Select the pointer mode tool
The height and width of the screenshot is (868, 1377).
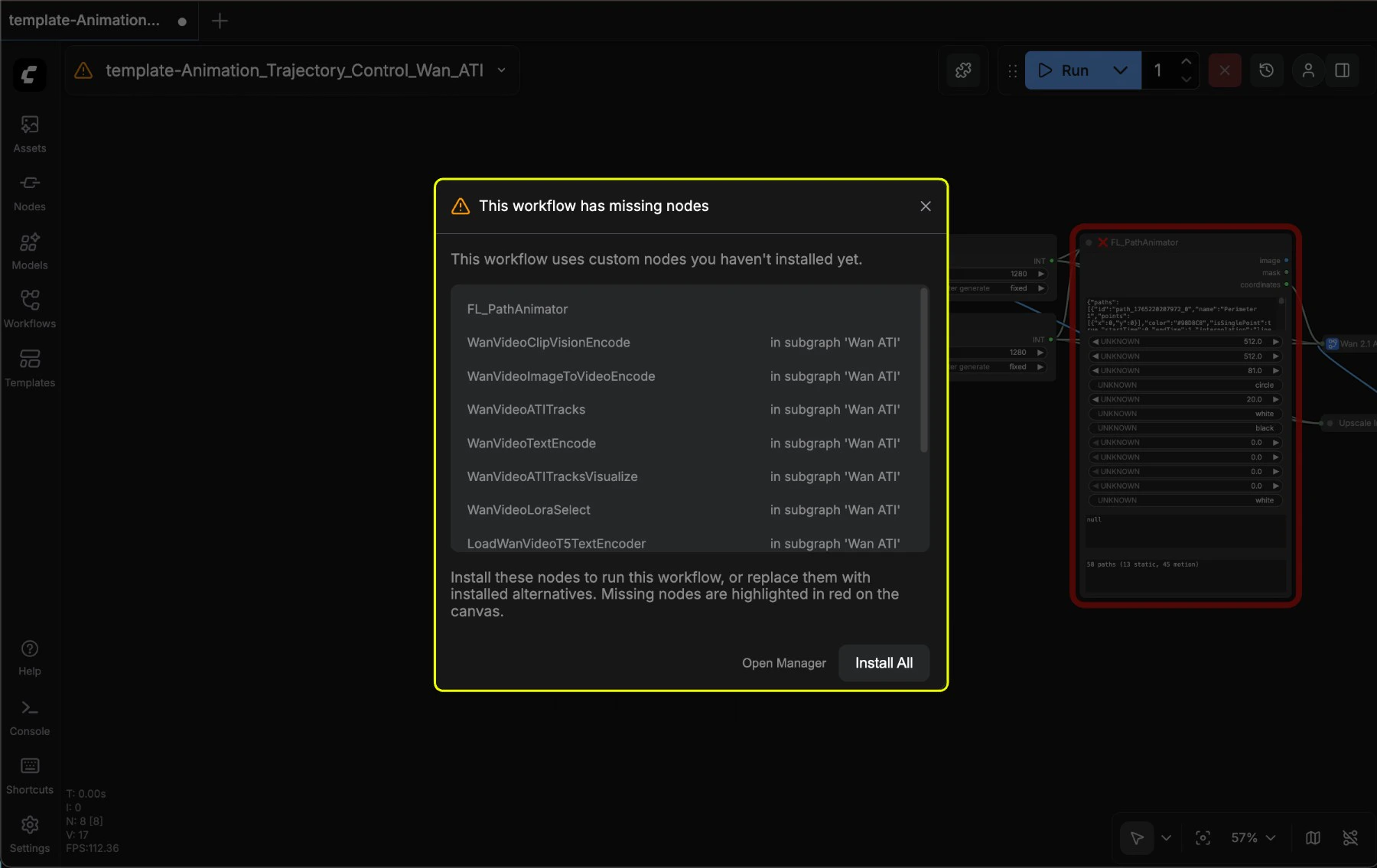1138,838
